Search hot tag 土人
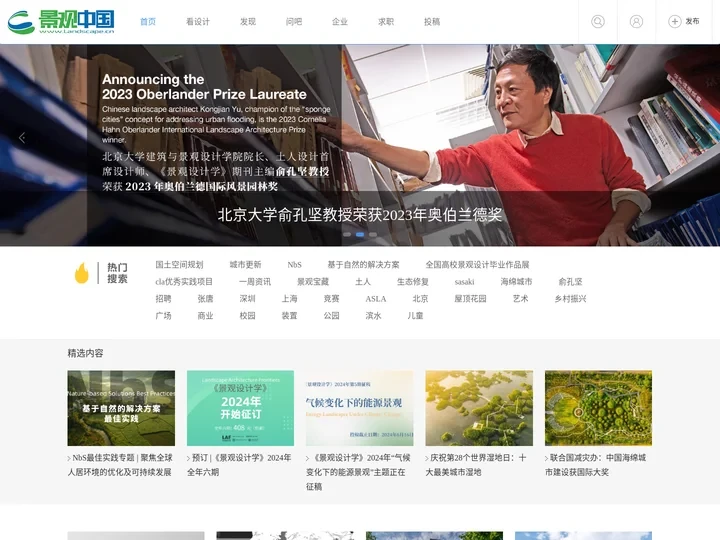The image size is (720, 540). (x=363, y=281)
